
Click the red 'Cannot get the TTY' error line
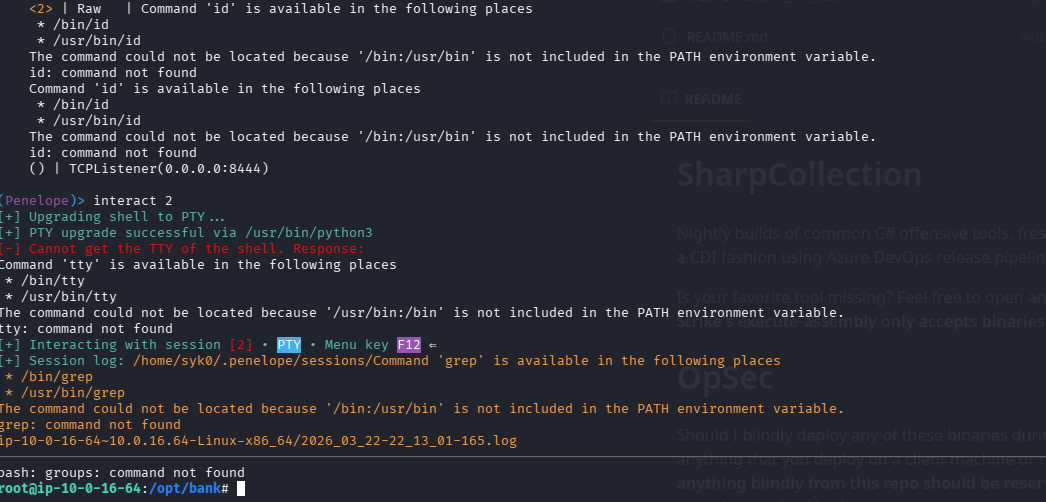point(182,249)
